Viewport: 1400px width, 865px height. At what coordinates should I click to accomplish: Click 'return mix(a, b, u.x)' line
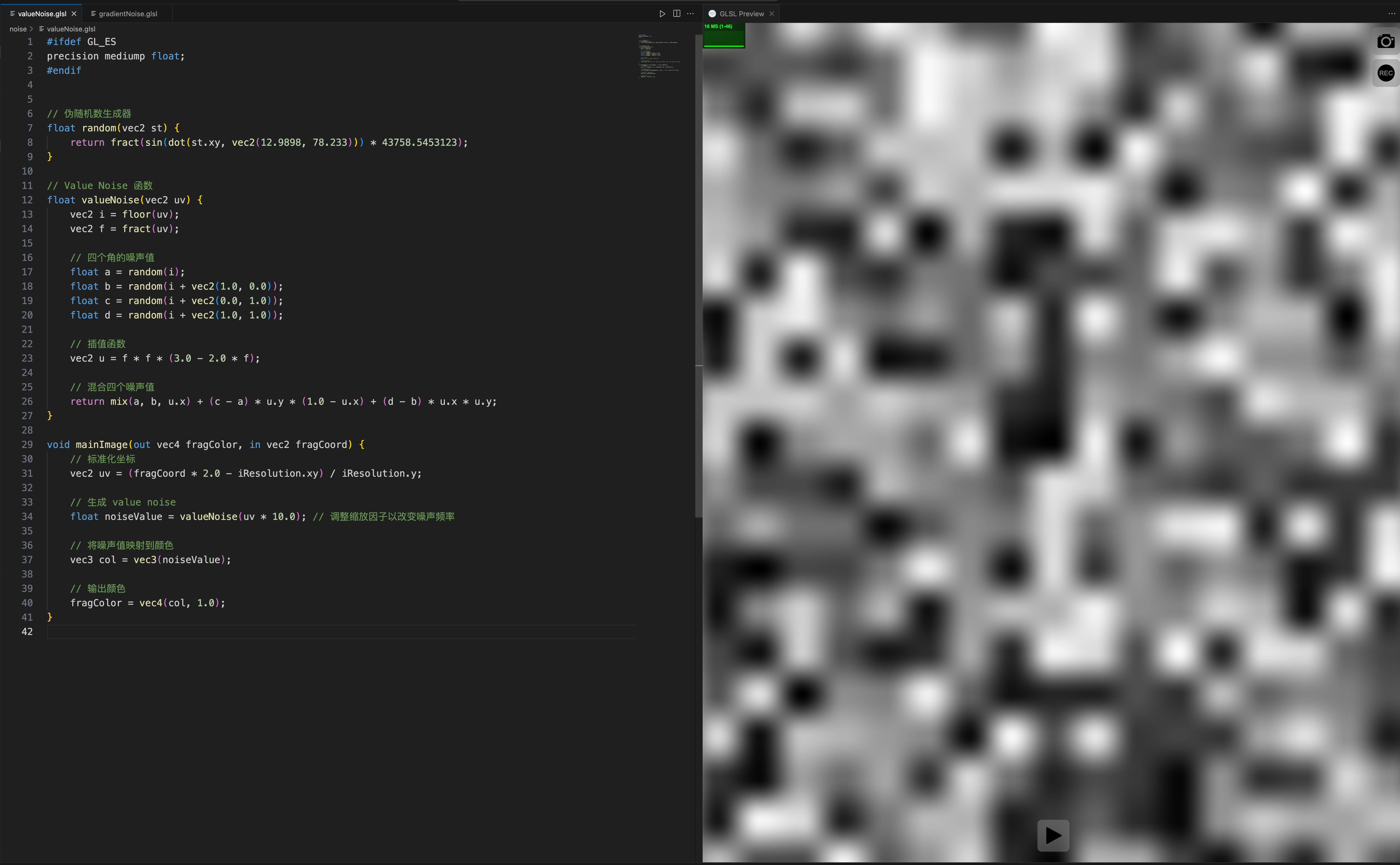[x=283, y=402]
